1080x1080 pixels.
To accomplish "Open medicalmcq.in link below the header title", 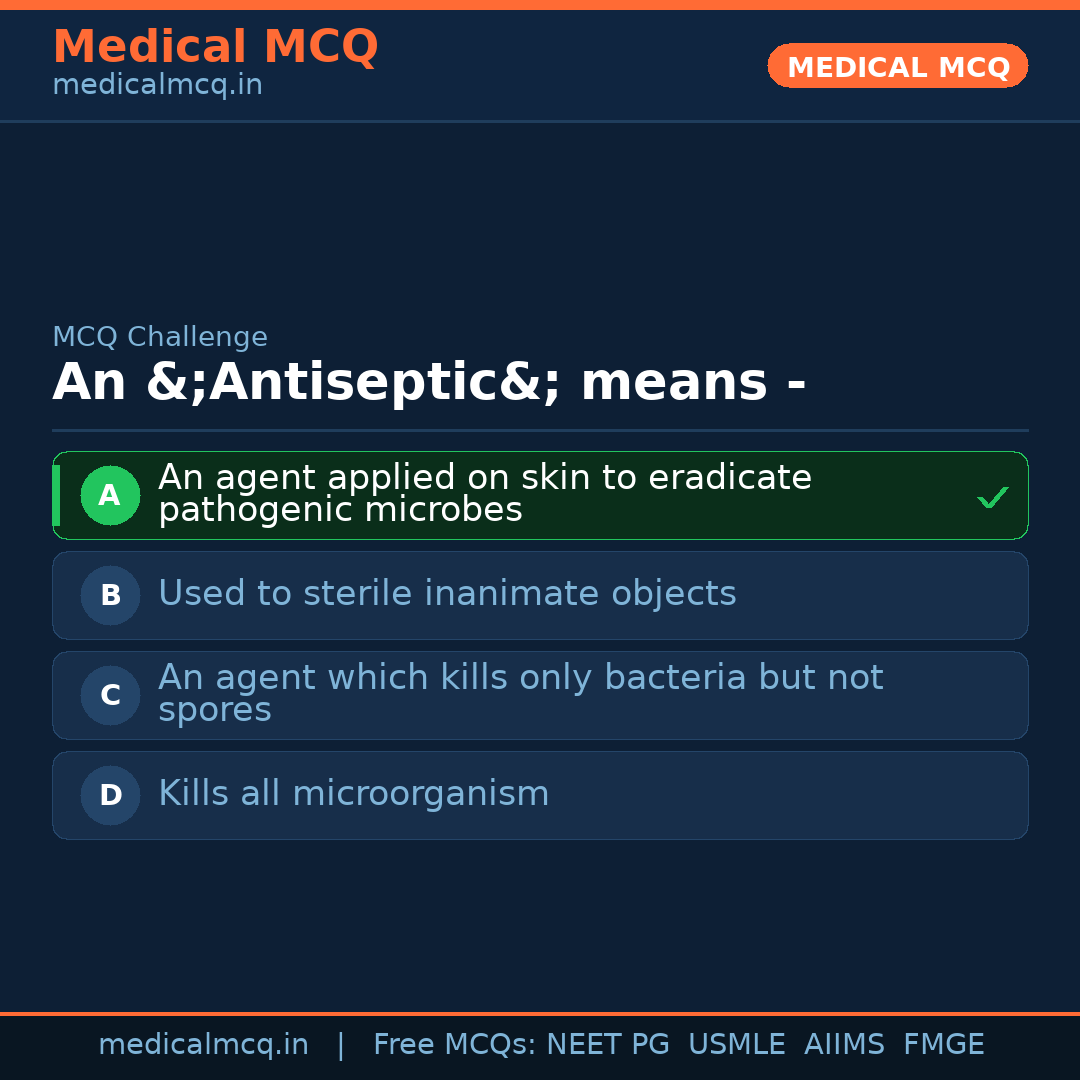I will [x=157, y=86].
